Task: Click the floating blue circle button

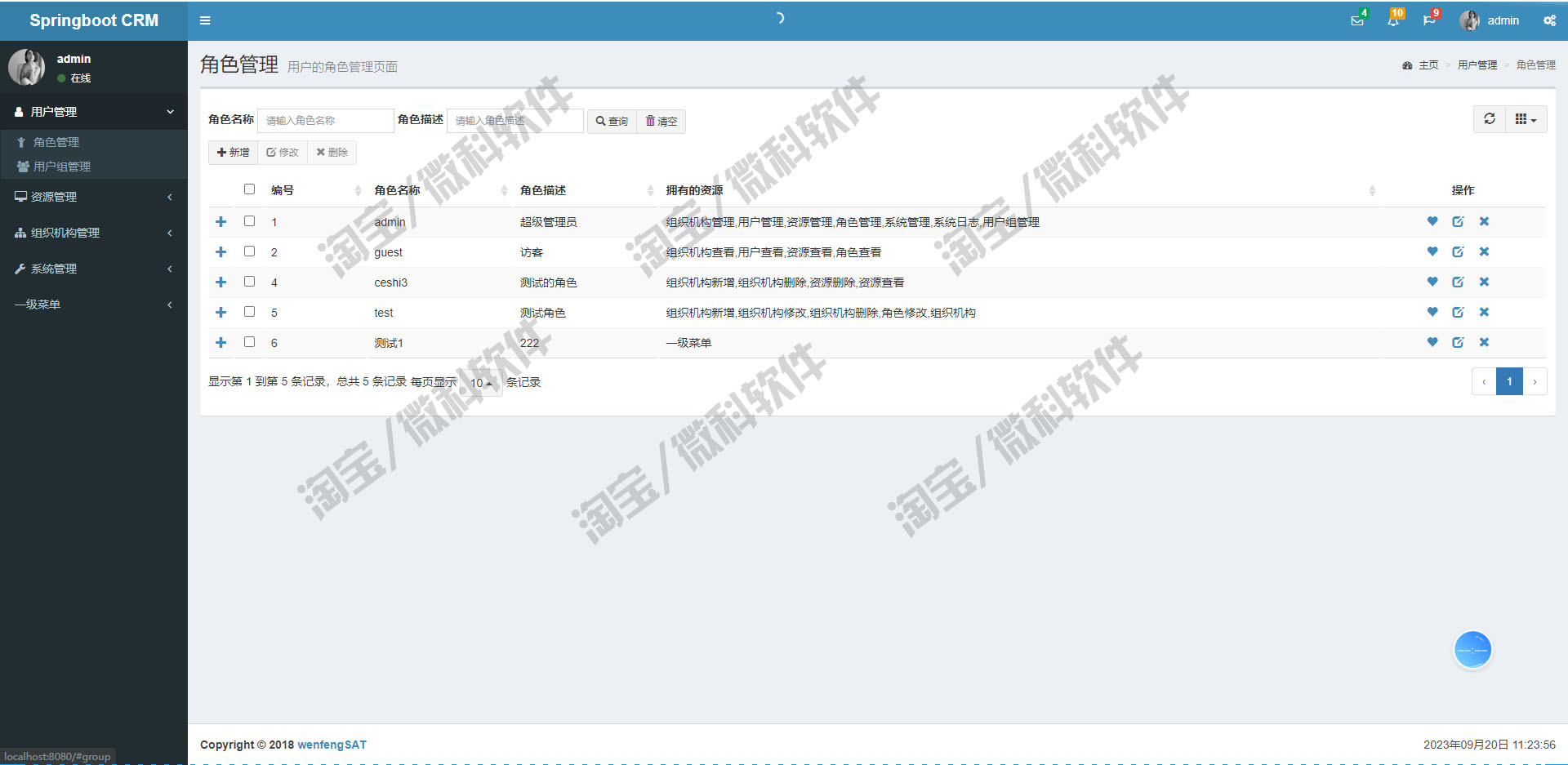Action: pos(1473,650)
